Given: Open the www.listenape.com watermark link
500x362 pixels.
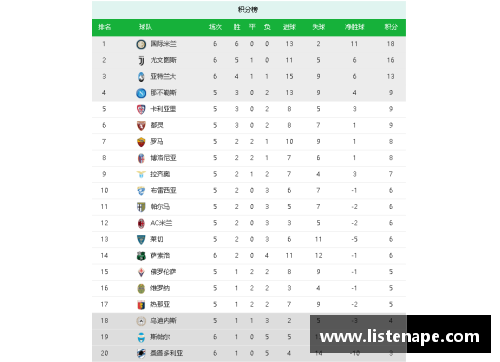Looking at the screenshot, I should [400, 336].
